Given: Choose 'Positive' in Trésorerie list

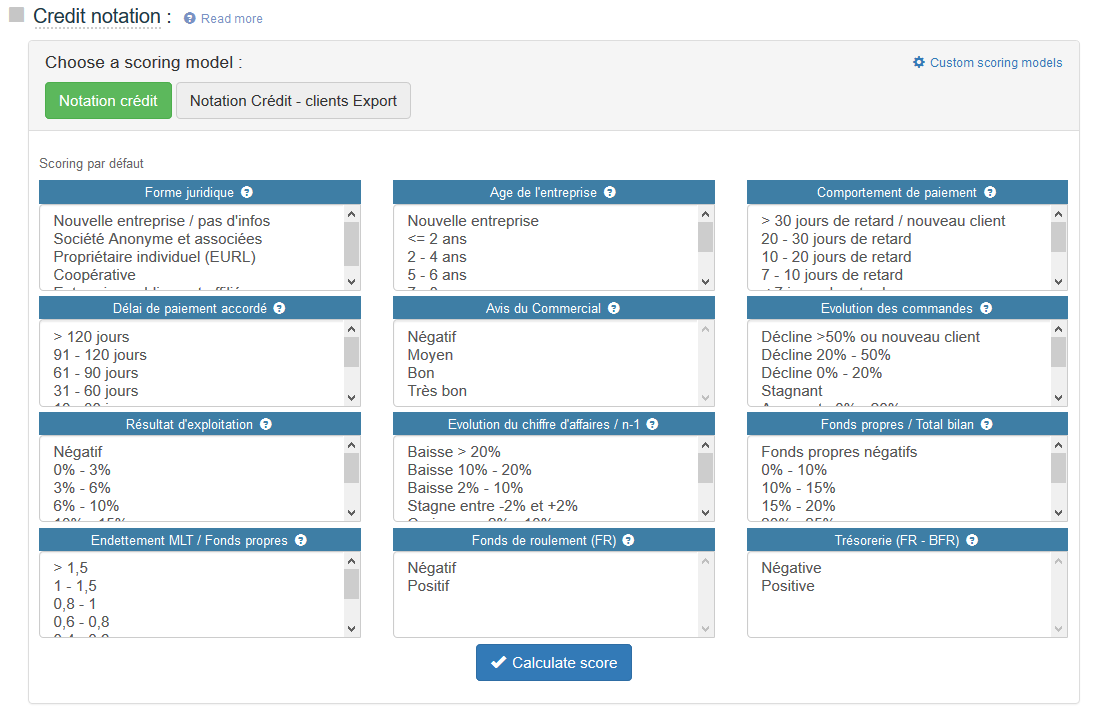Looking at the screenshot, I should 787,586.
